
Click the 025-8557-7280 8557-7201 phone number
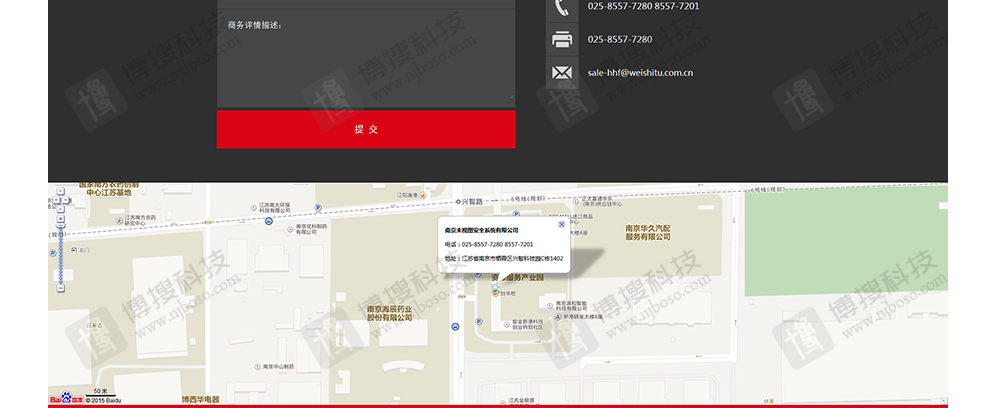pos(643,7)
